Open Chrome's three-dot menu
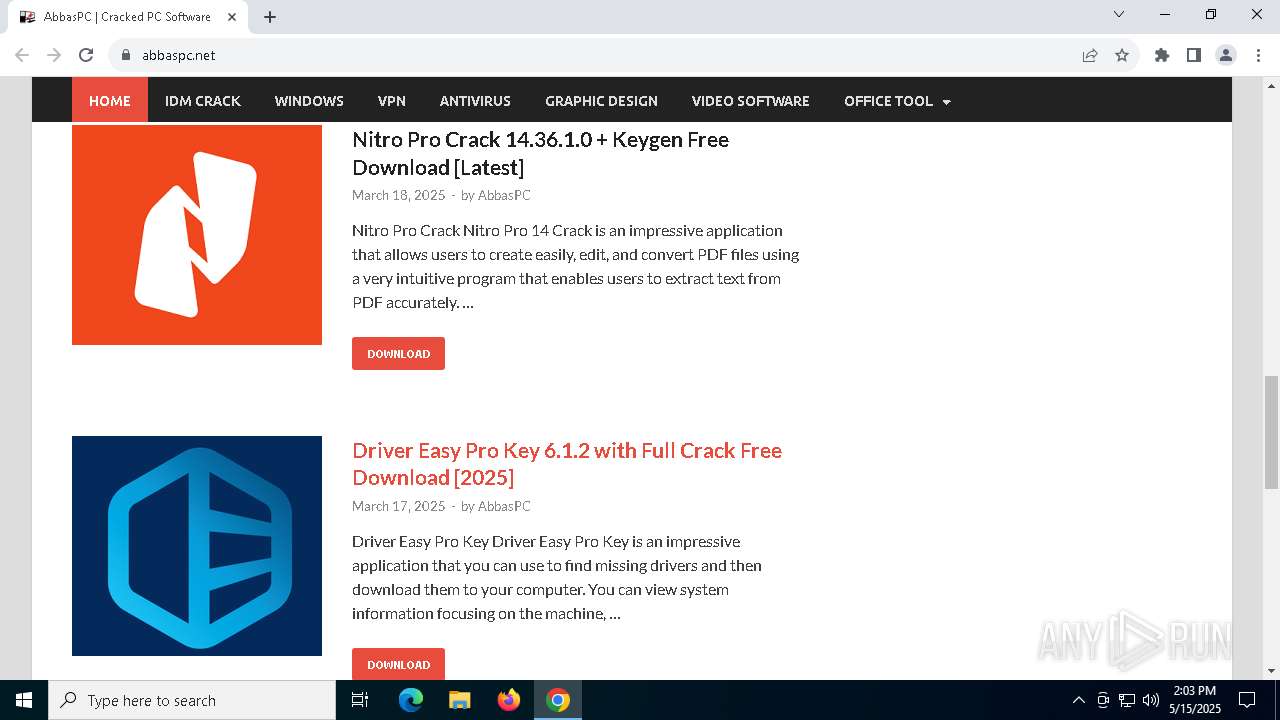1280x720 pixels. pyautogui.click(x=1258, y=55)
